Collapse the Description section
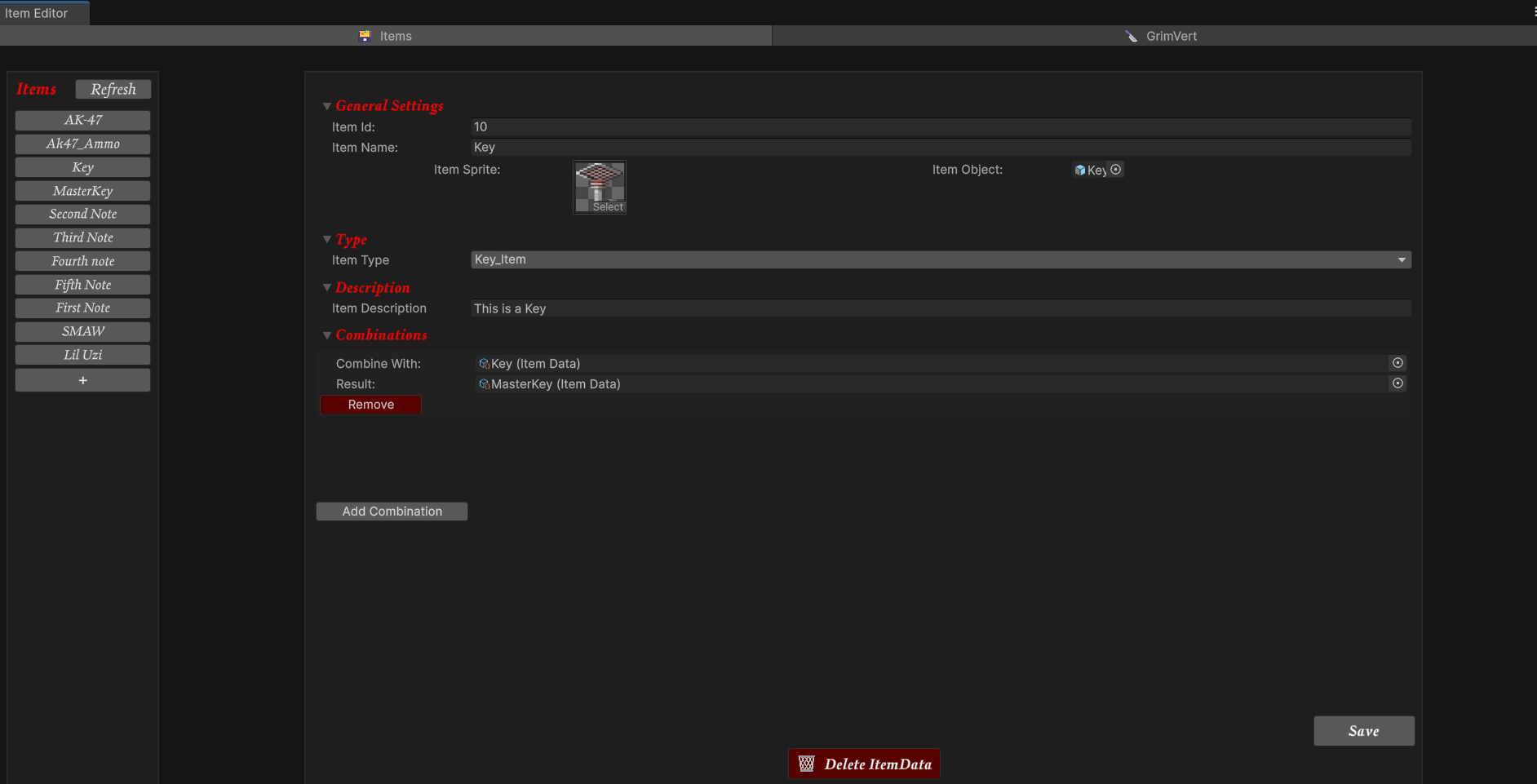 [x=327, y=288]
